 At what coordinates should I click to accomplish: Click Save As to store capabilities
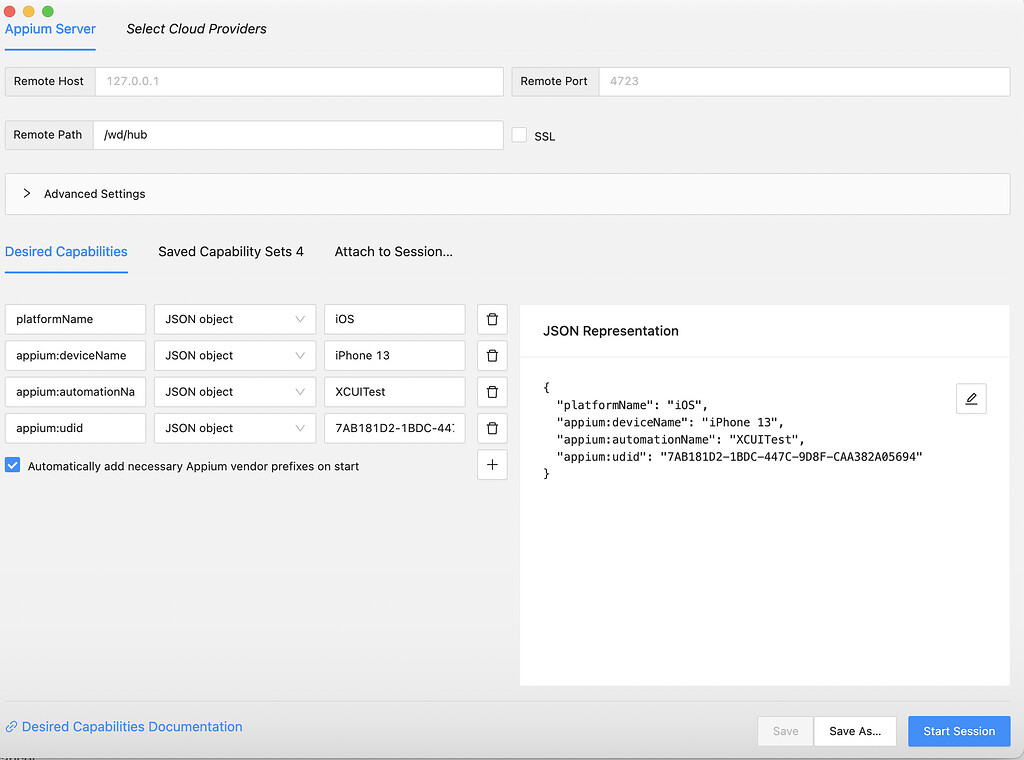coord(854,731)
